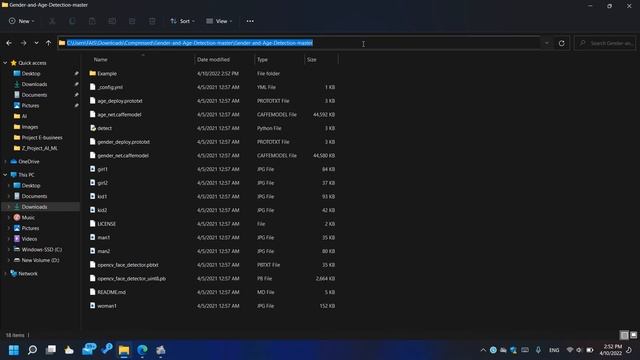Open the Windows Start menu
This screenshot has width=640, height=360.
tap(14, 350)
